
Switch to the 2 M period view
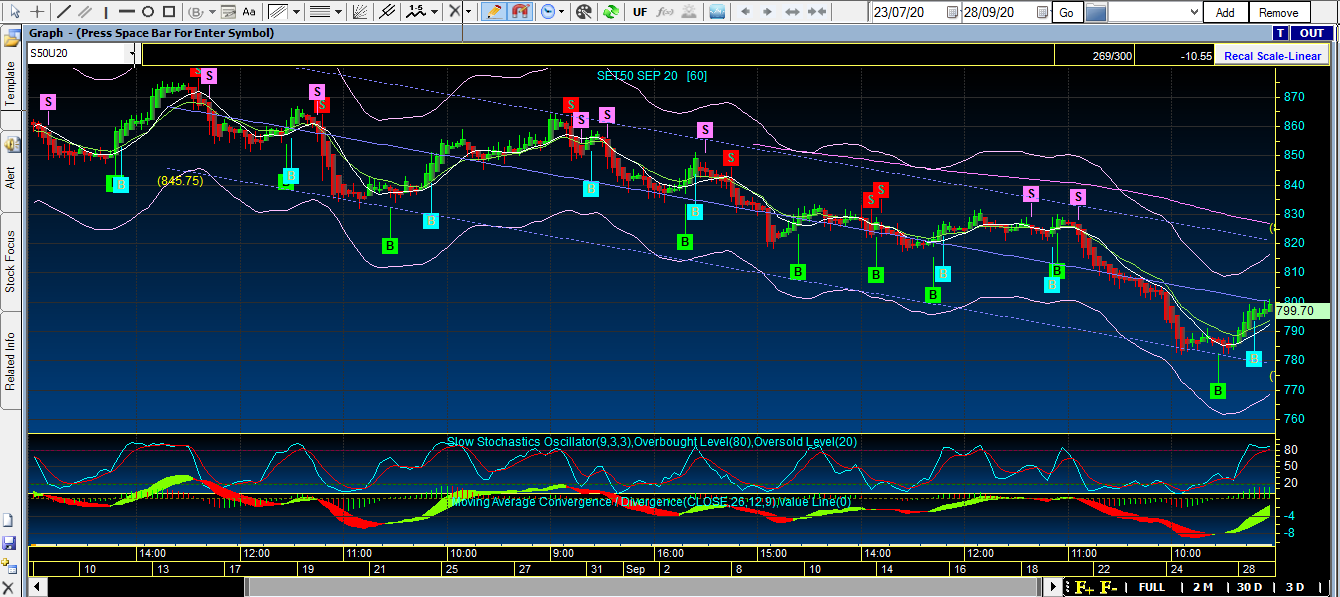pyautogui.click(x=1202, y=587)
